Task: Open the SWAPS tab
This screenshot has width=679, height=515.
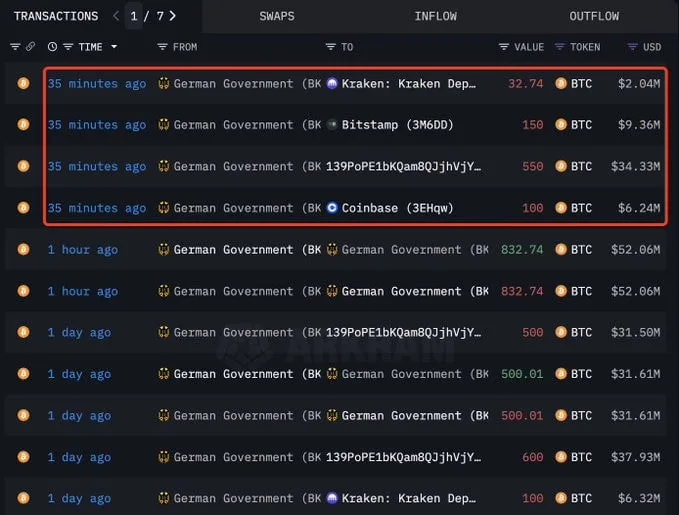Action: point(277,16)
